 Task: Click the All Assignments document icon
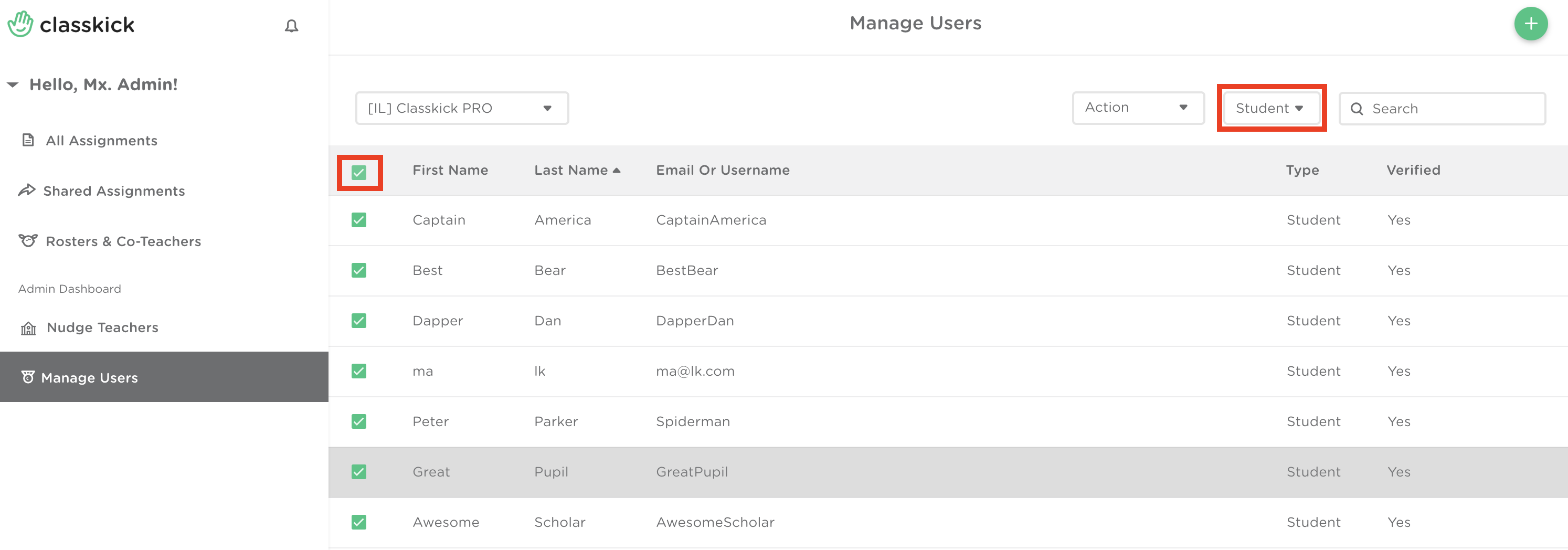(x=28, y=140)
